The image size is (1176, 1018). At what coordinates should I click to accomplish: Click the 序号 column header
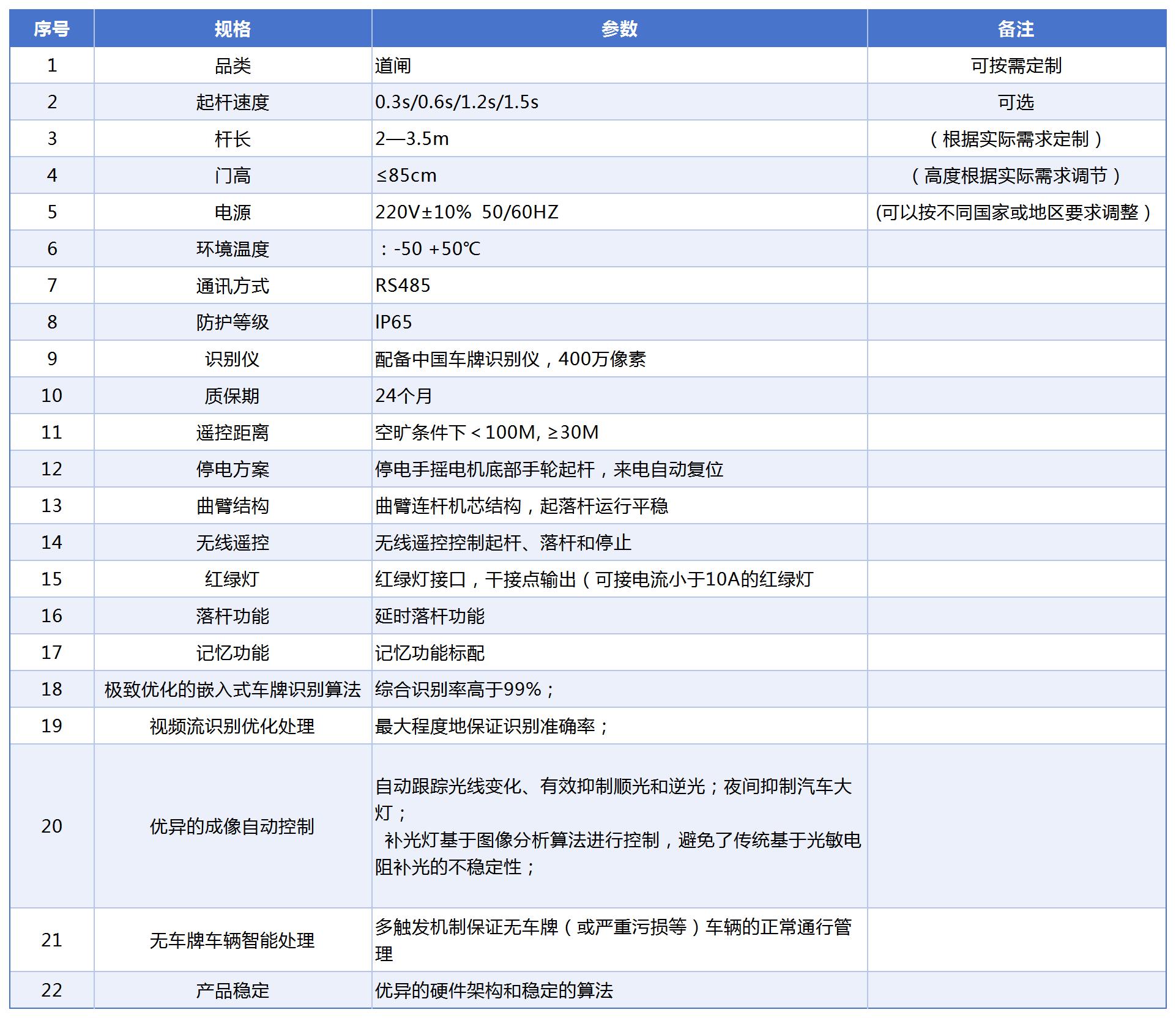(x=51, y=29)
